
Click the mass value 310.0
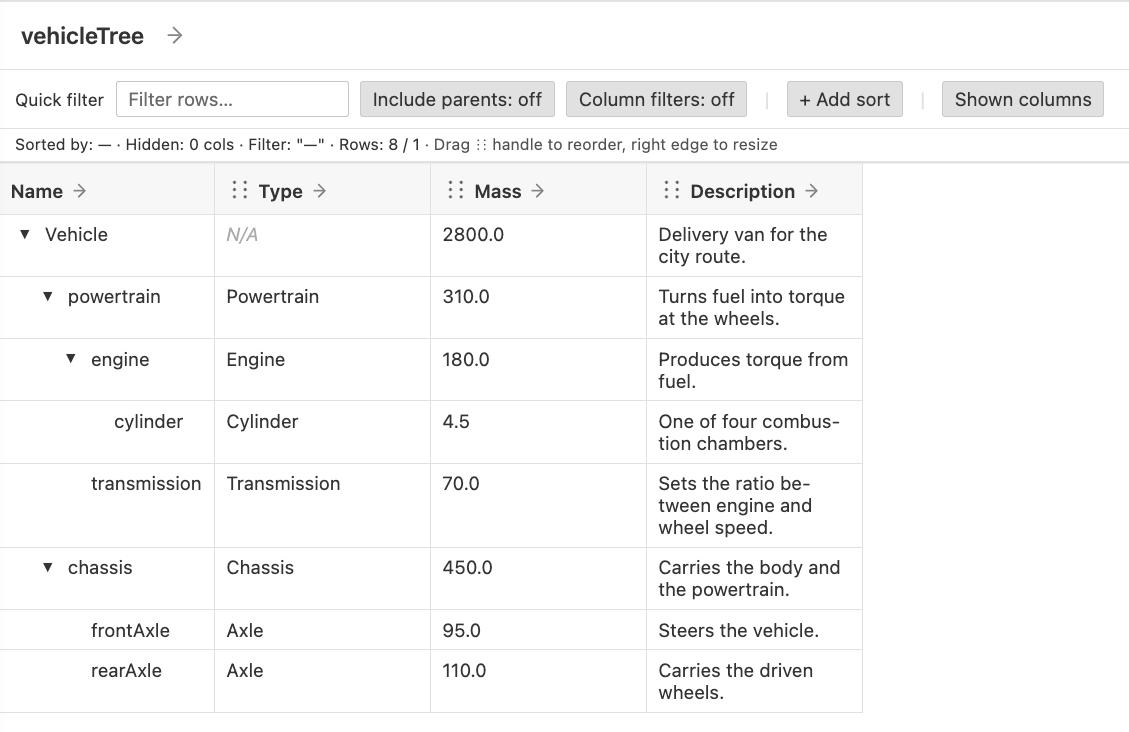point(466,297)
